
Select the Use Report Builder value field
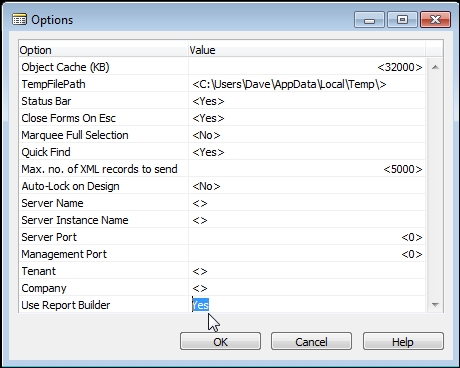pos(307,305)
